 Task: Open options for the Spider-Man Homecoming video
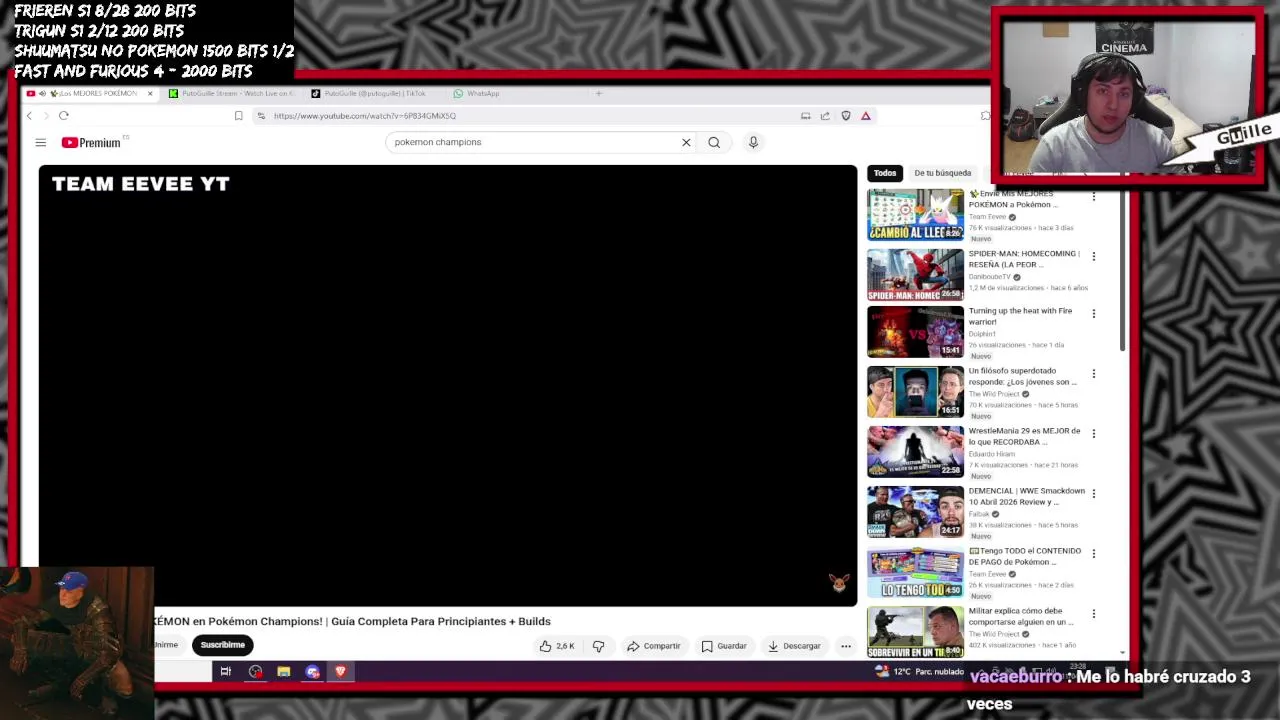[x=1093, y=256]
